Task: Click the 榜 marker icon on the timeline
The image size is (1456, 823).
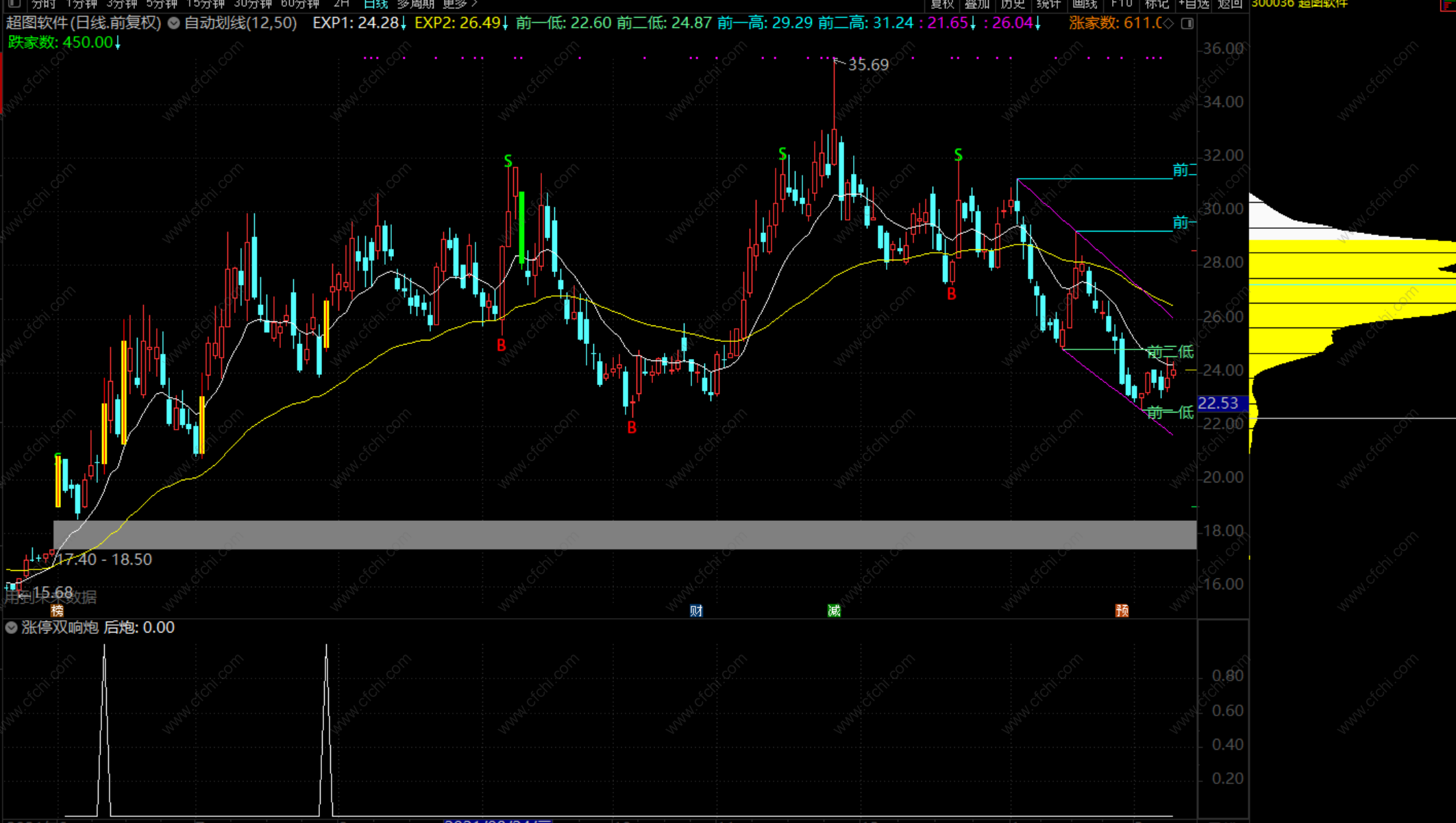Action: coord(58,610)
